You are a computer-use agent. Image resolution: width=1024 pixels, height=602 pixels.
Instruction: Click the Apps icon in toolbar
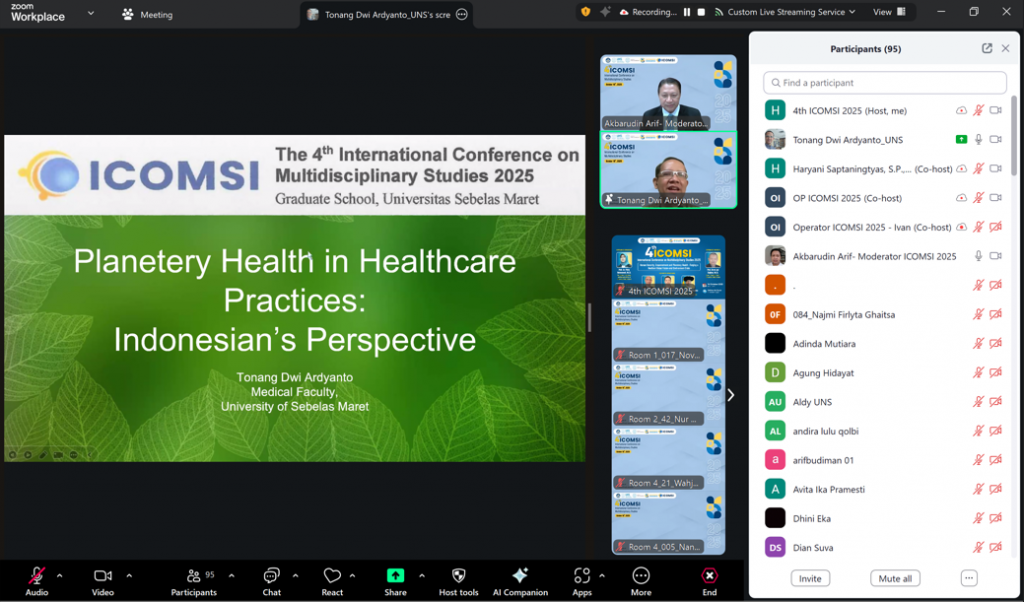pyautogui.click(x=581, y=576)
